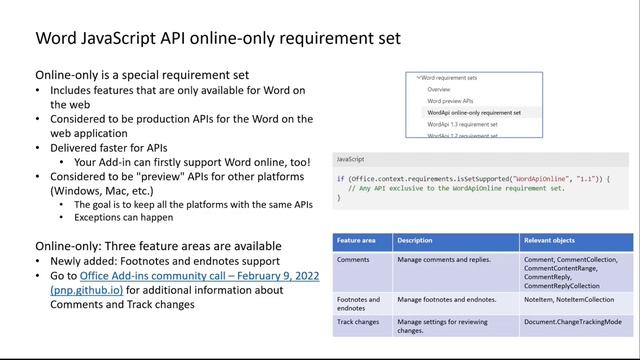The height and width of the screenshot is (360, 640).
Task: Open the Office Add-ins community call link
Action: click(199, 276)
